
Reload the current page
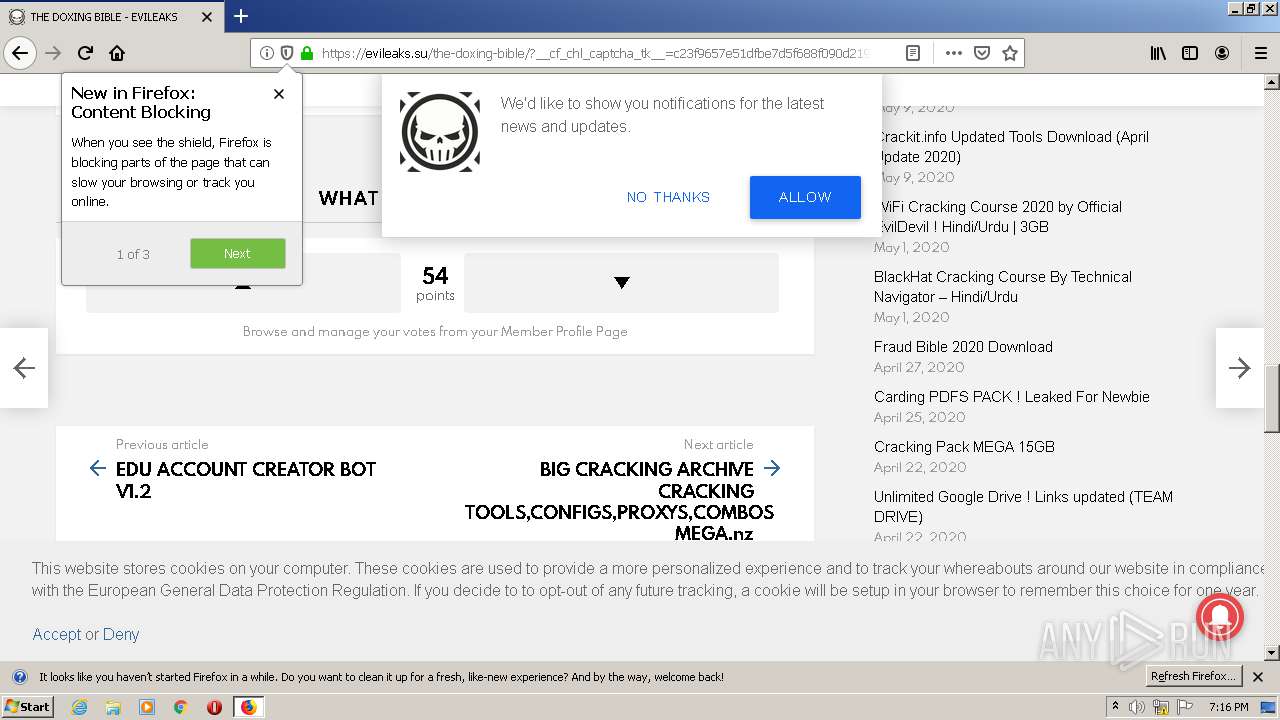pos(86,53)
